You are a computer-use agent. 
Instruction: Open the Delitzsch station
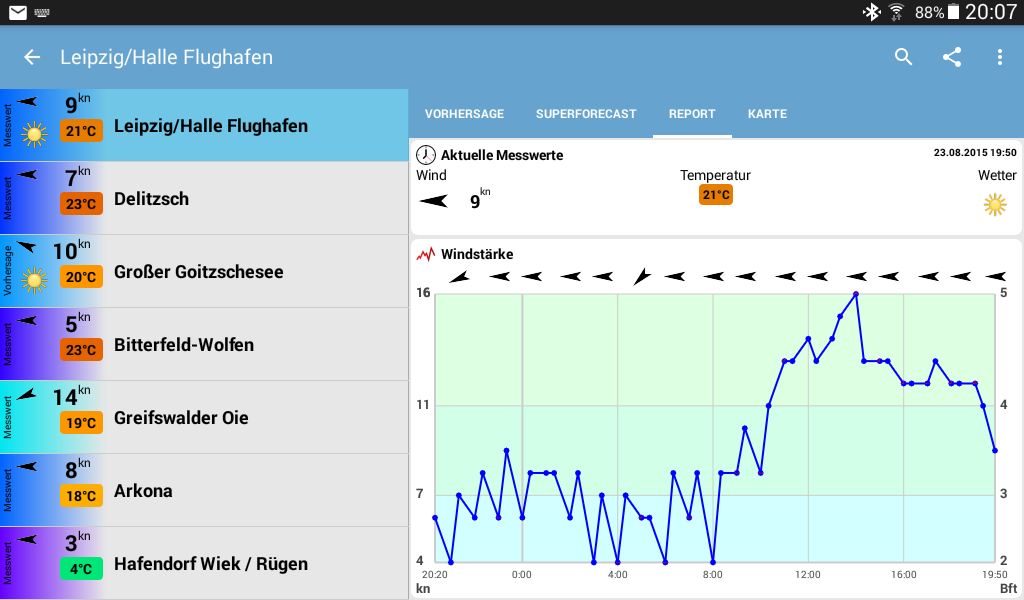point(204,198)
